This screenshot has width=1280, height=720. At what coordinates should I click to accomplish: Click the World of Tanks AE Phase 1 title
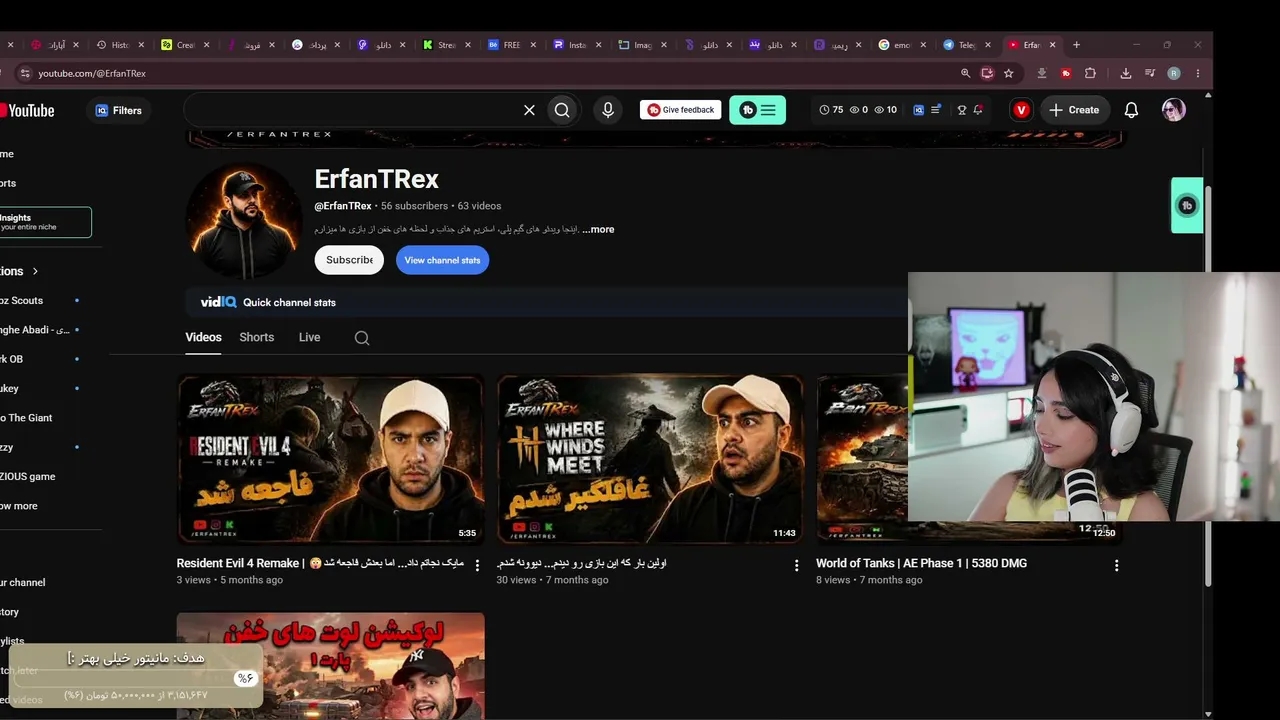921,563
